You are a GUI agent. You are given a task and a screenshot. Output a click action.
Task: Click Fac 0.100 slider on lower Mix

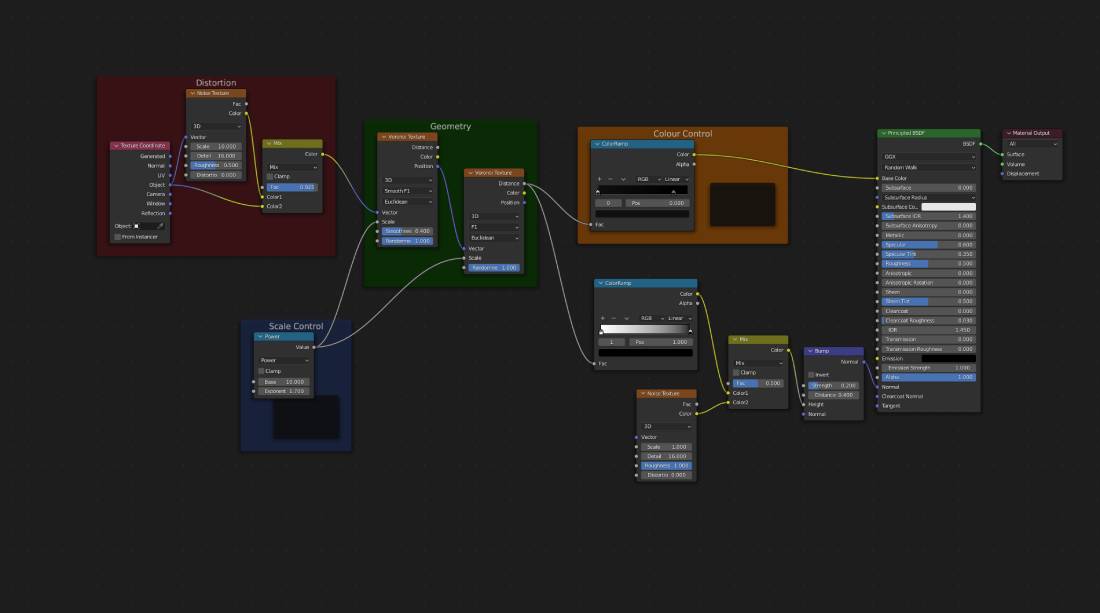[758, 383]
